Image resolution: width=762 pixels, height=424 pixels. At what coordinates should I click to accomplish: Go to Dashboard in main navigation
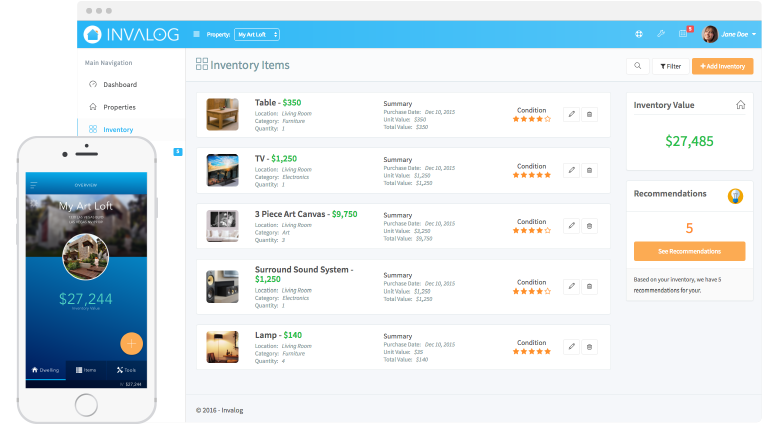coord(119,84)
